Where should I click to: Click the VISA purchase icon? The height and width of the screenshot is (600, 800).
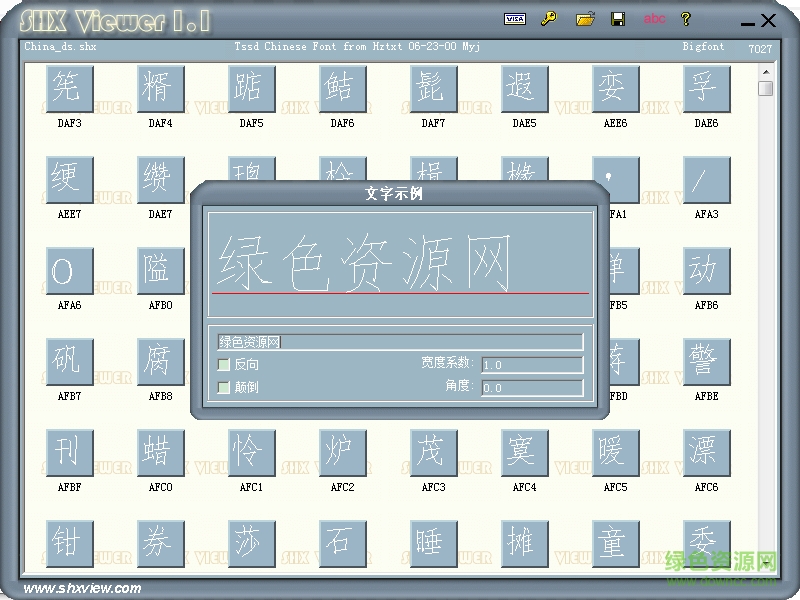click(x=515, y=18)
